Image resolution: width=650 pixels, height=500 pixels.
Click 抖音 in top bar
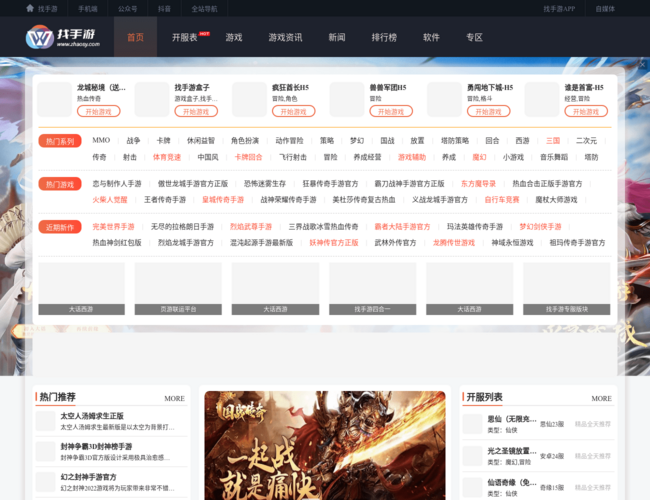(164, 9)
